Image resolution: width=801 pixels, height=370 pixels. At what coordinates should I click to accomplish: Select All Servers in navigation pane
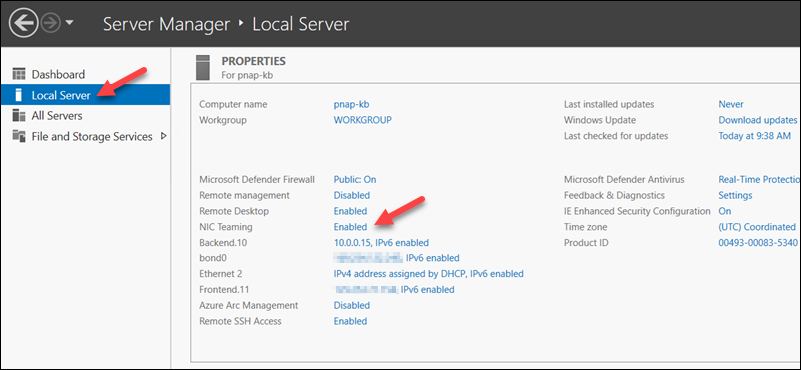[57, 116]
